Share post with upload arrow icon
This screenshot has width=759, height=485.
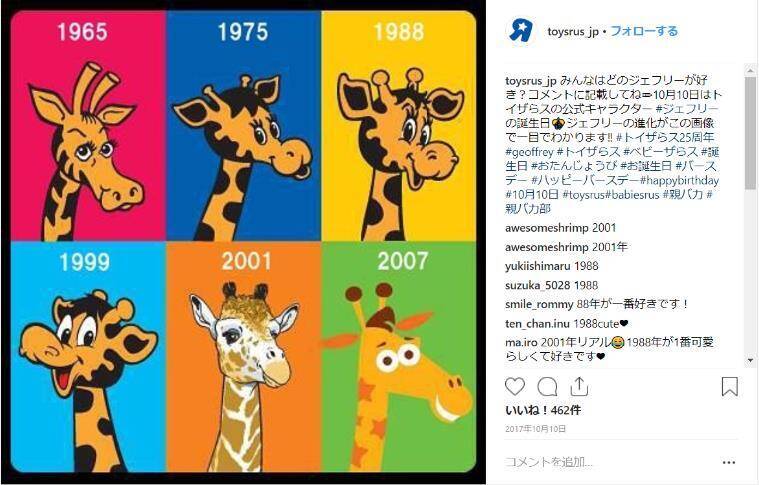[x=579, y=386]
